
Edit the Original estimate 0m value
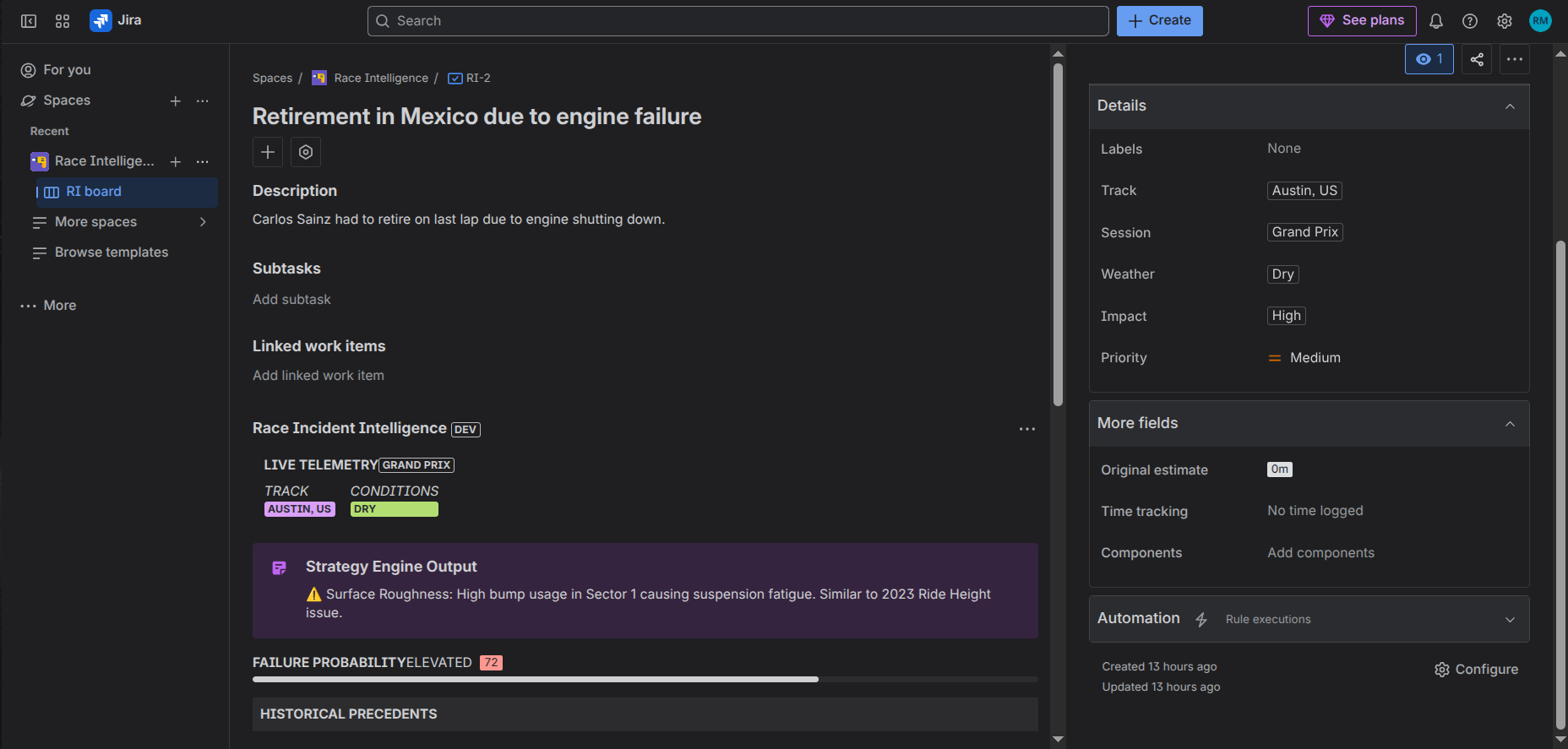tap(1280, 469)
